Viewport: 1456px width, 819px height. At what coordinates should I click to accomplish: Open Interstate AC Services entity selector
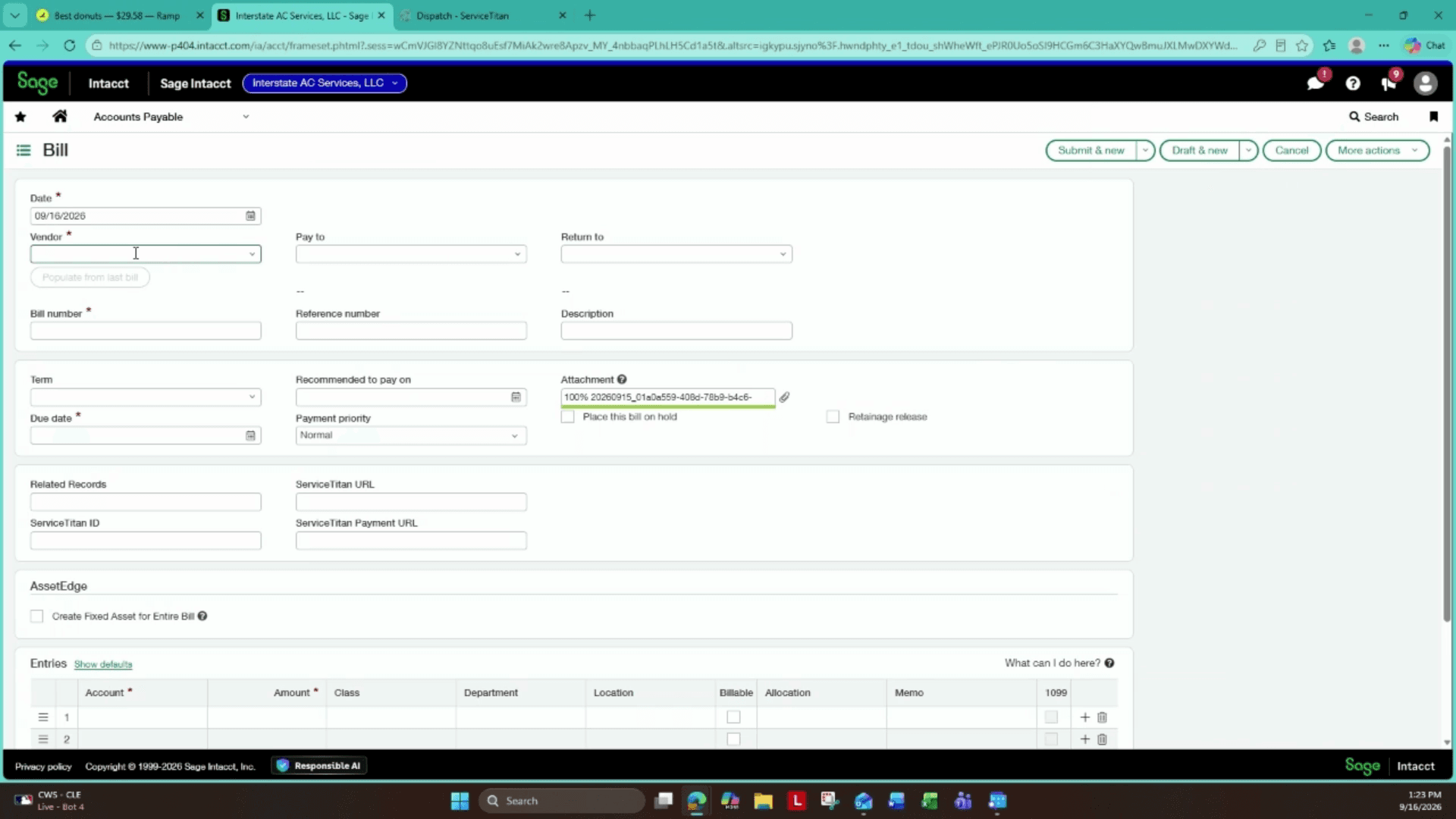click(x=325, y=83)
